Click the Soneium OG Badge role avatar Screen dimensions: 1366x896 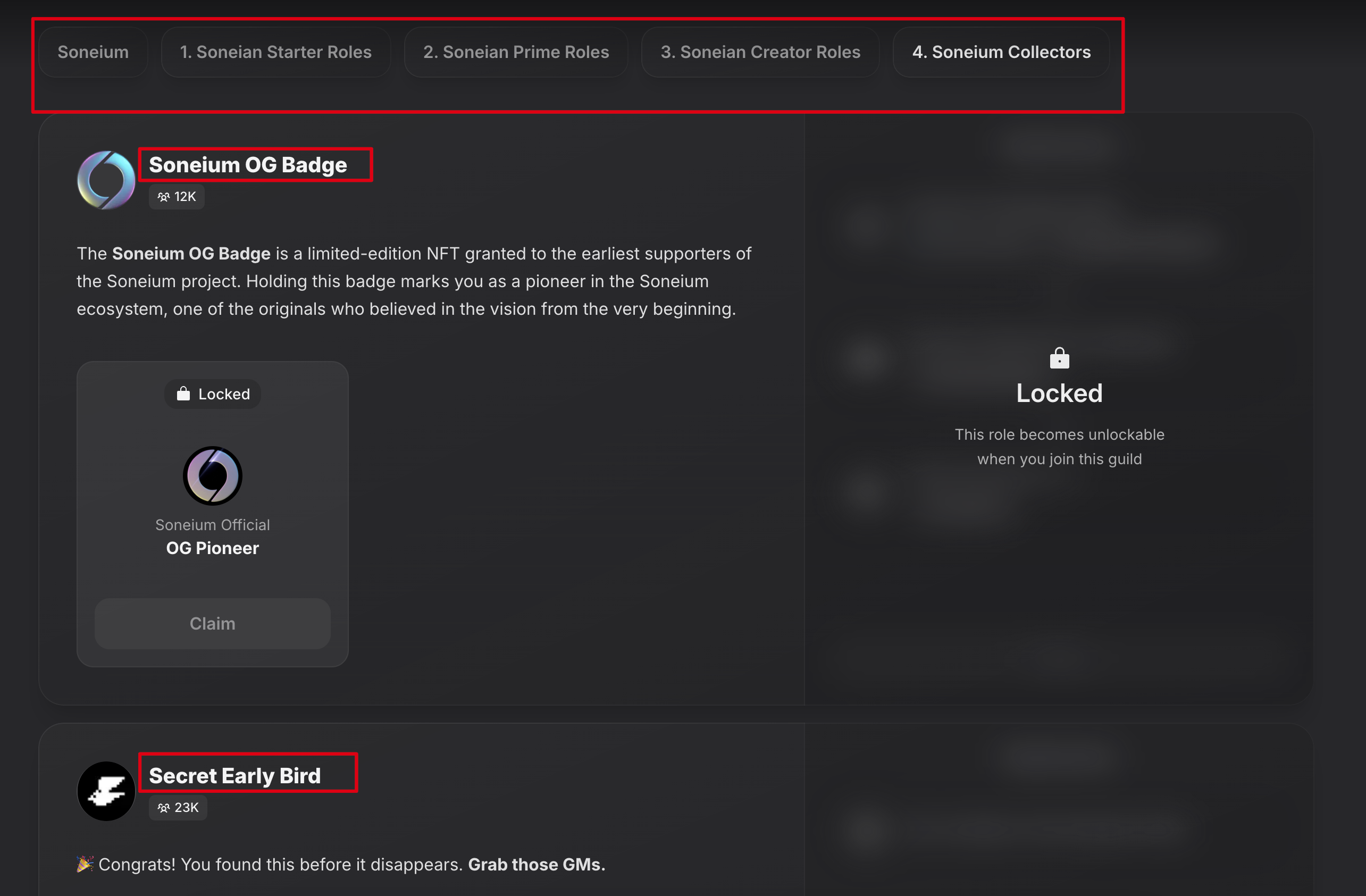coord(106,180)
